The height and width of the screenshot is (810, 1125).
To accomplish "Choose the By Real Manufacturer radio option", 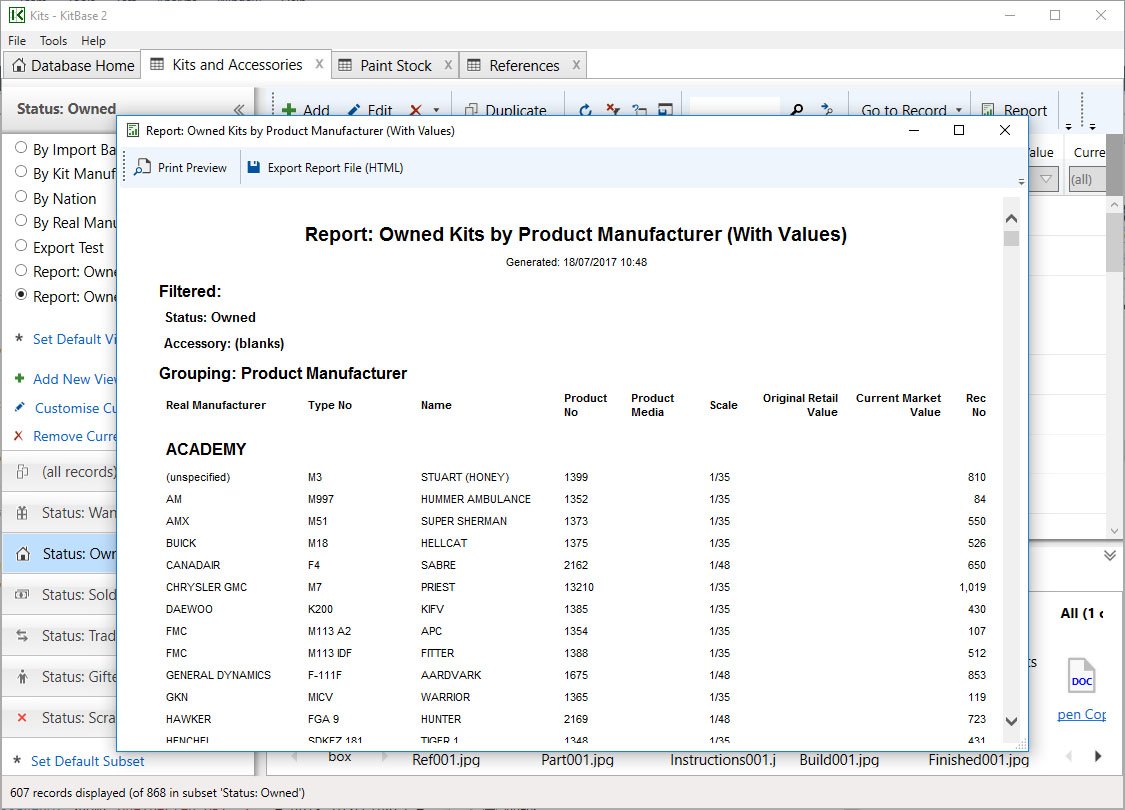I will (21, 222).
